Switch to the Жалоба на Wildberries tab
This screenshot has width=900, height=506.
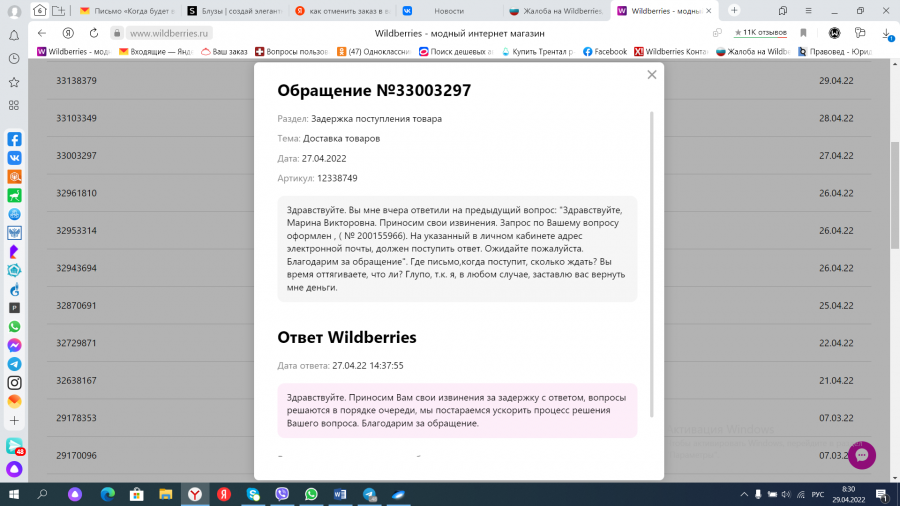pos(557,11)
